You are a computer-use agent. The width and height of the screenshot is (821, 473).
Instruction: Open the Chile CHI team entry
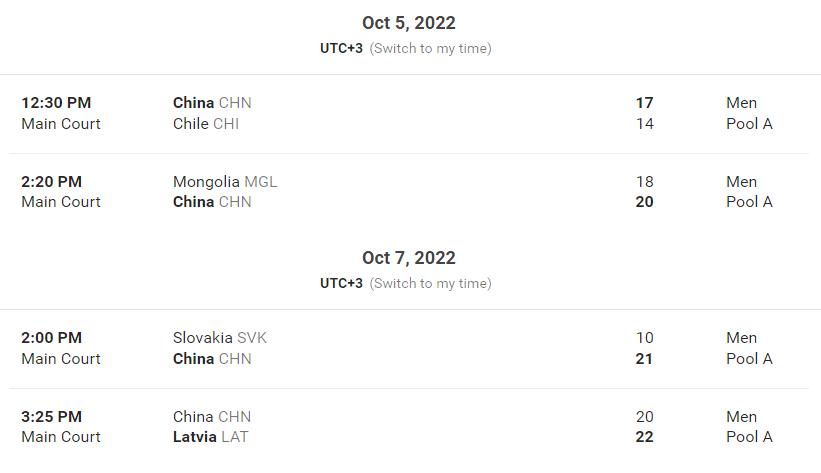tap(206, 124)
